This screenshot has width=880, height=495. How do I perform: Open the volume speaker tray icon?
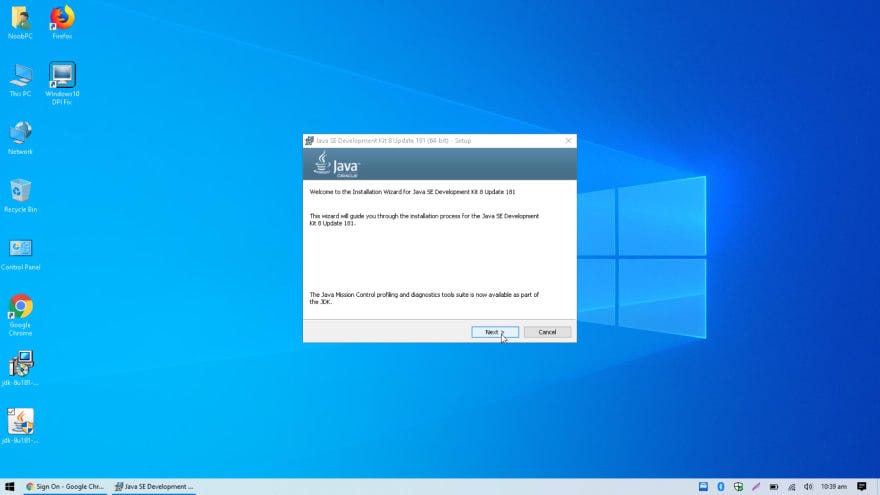coord(808,487)
